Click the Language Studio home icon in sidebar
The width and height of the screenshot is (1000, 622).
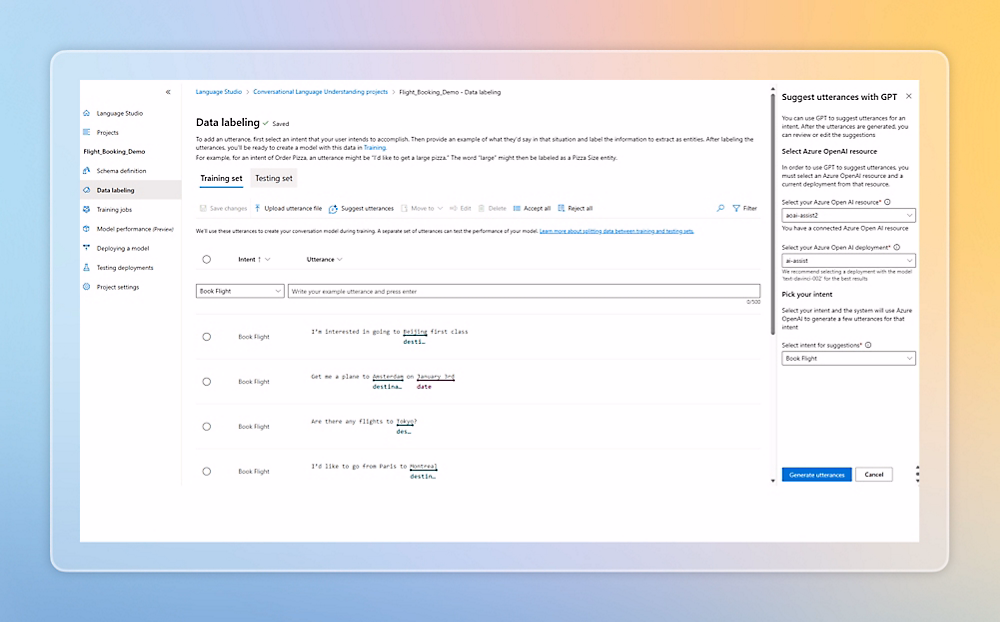[x=86, y=113]
